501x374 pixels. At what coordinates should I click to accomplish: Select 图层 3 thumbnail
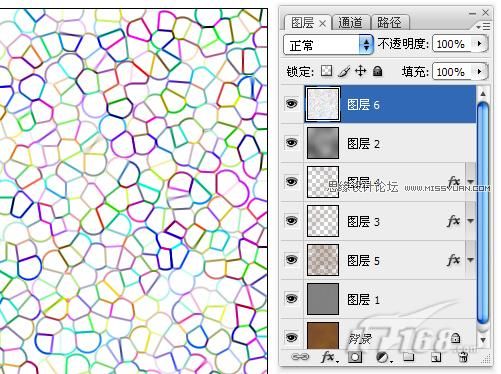[x=323, y=221]
